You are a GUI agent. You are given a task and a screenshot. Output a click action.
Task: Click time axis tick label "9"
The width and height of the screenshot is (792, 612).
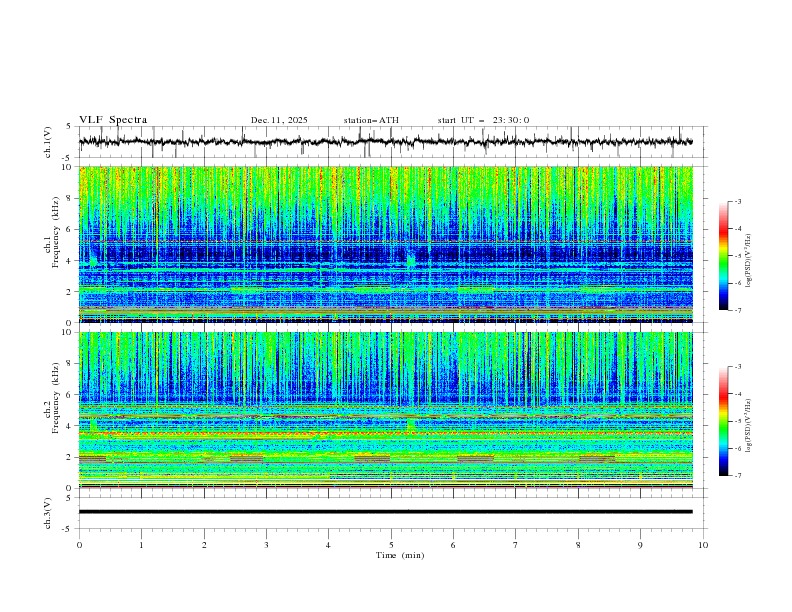click(x=640, y=545)
